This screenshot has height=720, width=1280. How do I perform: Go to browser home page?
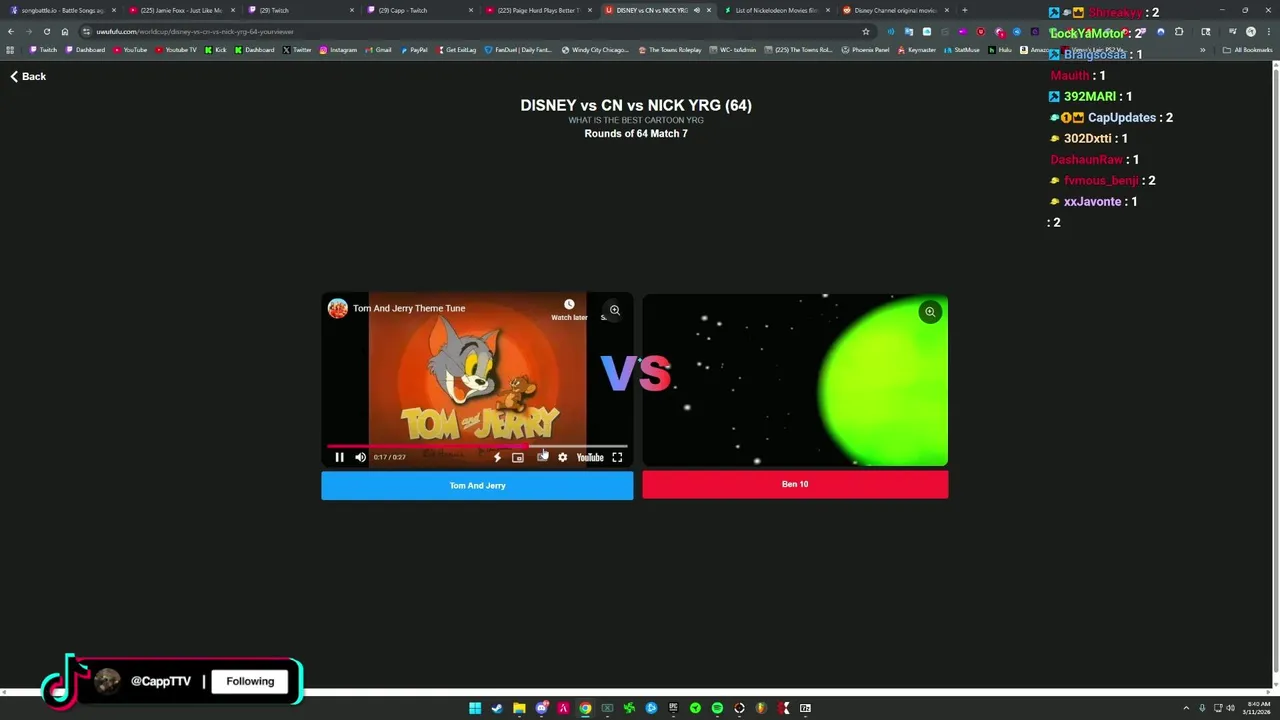[65, 31]
